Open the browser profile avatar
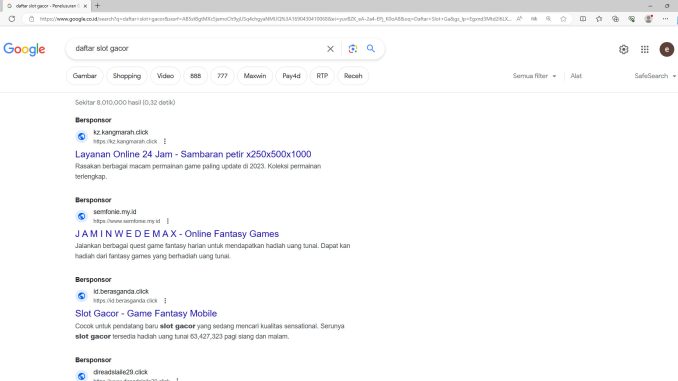The height and width of the screenshot is (381, 678). pos(648,19)
